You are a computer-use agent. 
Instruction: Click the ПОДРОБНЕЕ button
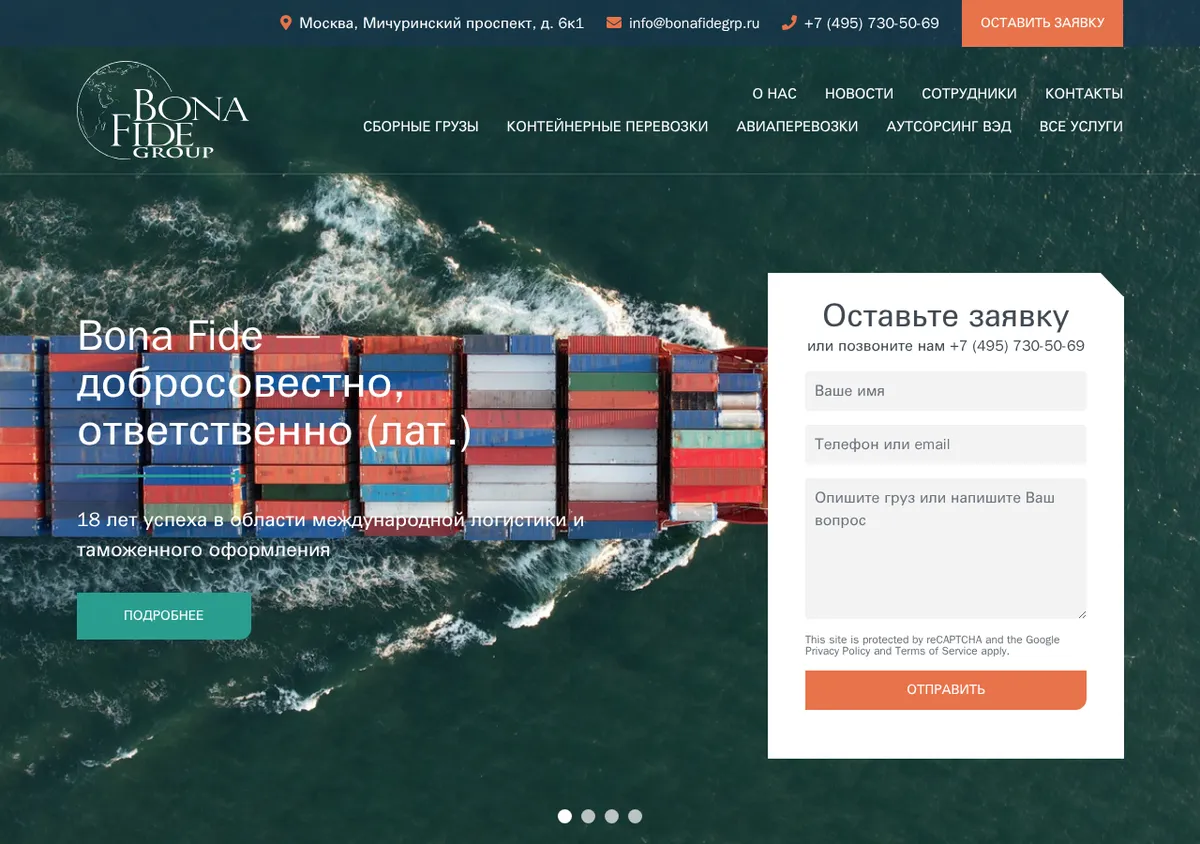[x=164, y=616]
